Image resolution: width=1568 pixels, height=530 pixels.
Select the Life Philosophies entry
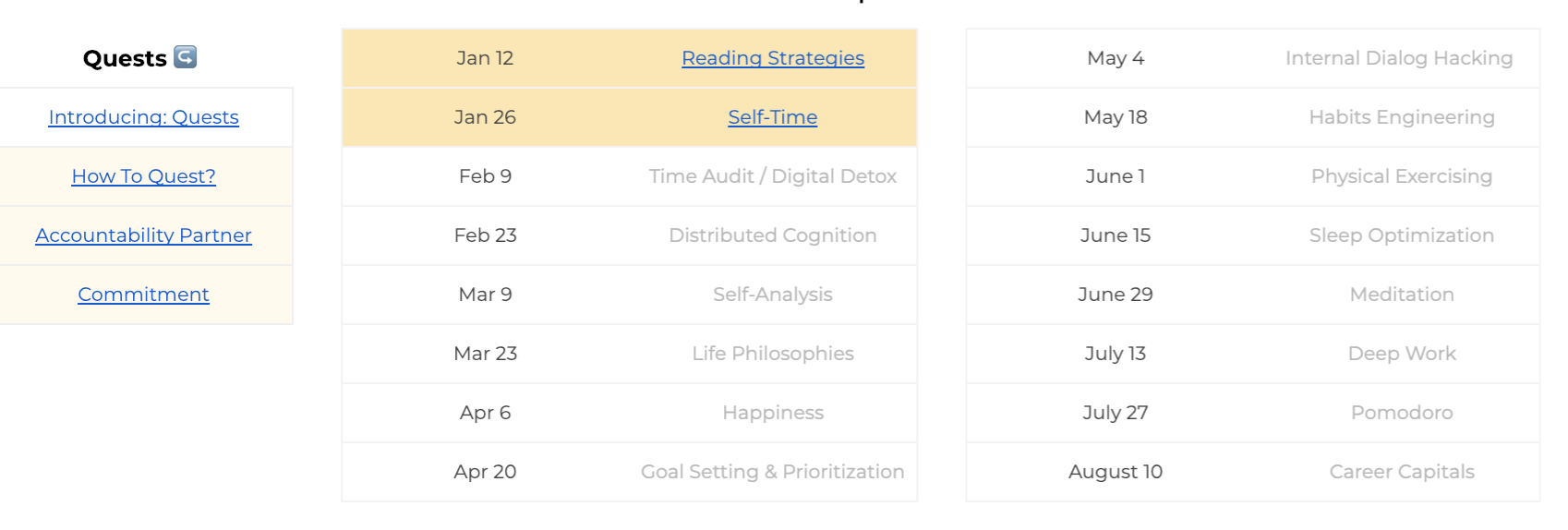[x=772, y=354]
